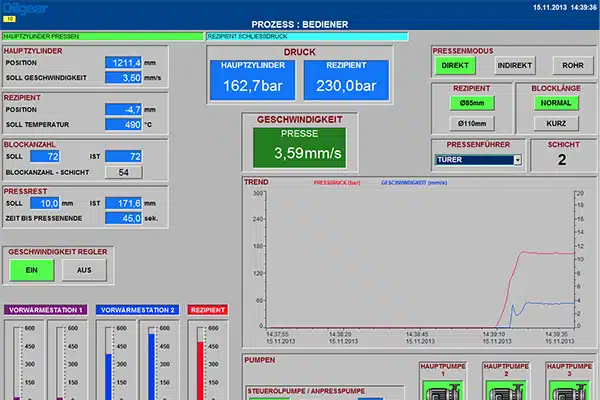The height and width of the screenshot is (400, 600).
Task: Click the PRESSENMODUS heading
Action: point(463,51)
